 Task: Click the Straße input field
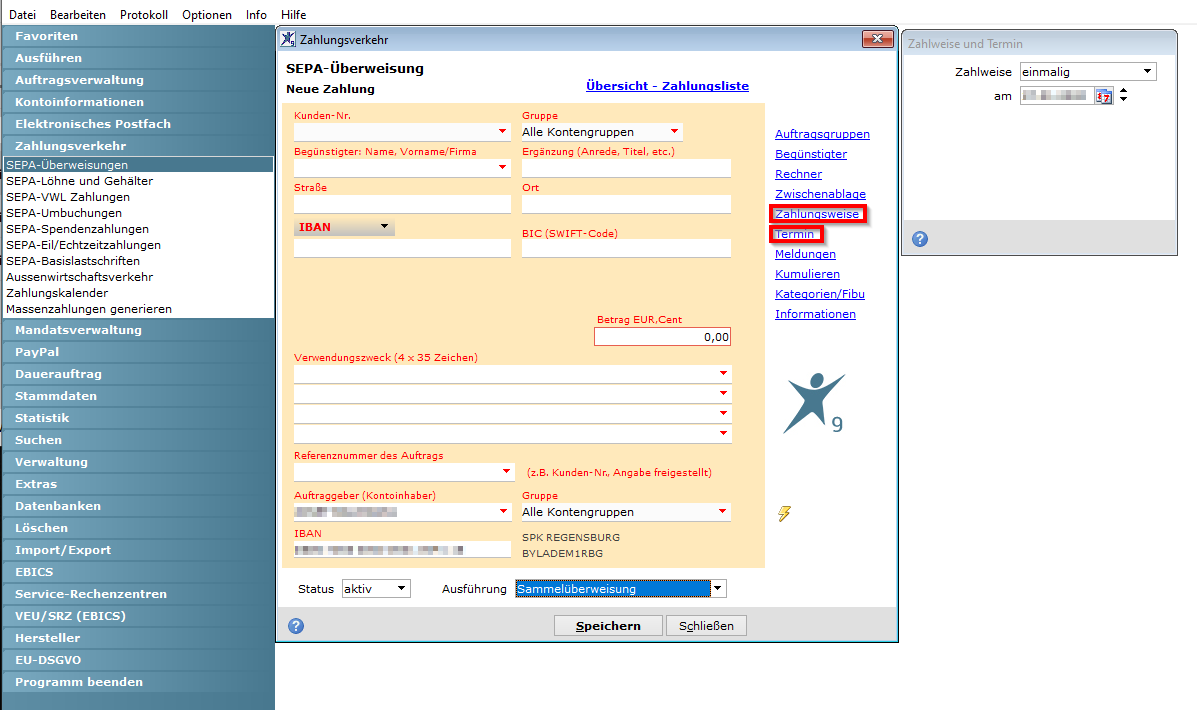[x=402, y=204]
